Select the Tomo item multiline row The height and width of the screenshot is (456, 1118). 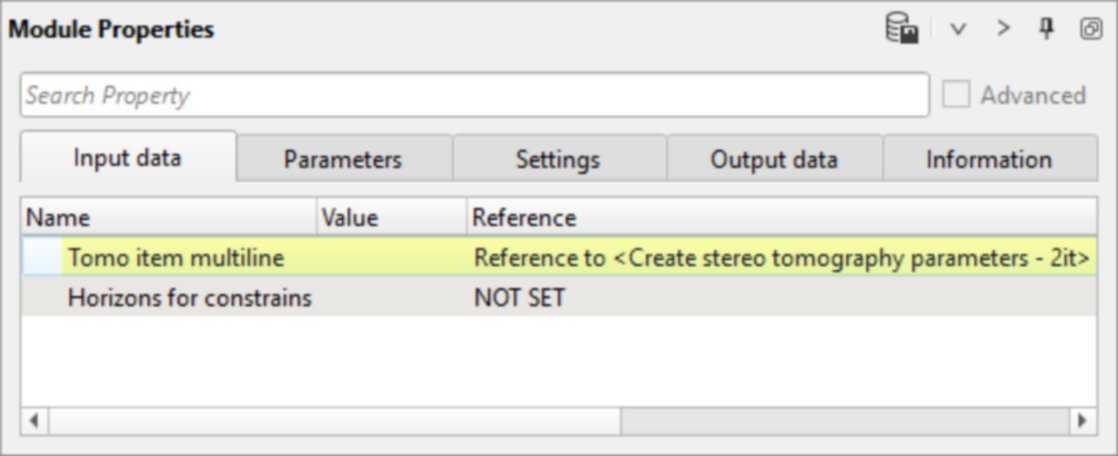(176, 258)
